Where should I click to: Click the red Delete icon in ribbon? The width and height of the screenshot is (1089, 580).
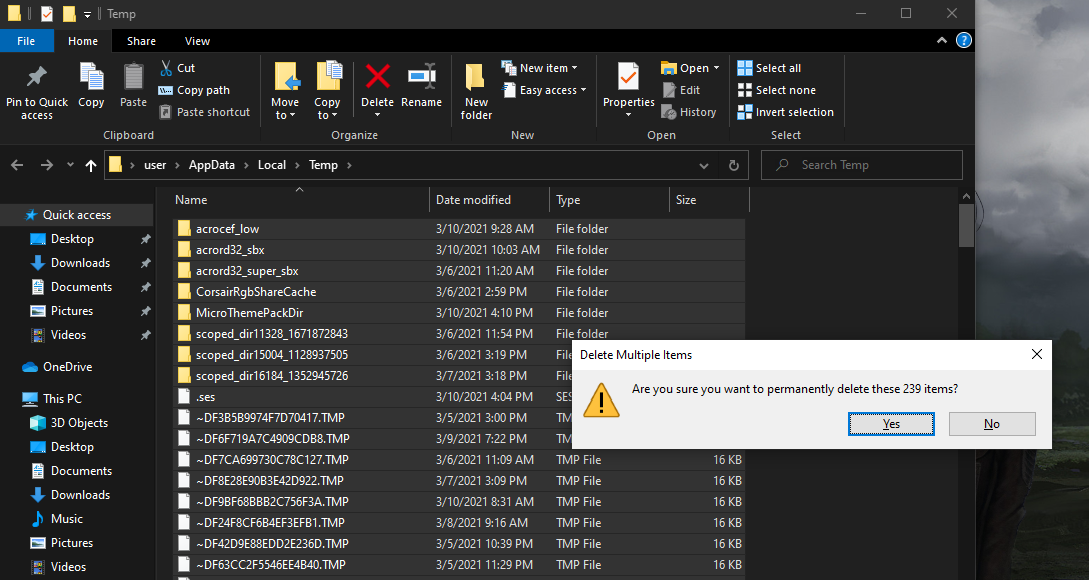click(x=377, y=77)
